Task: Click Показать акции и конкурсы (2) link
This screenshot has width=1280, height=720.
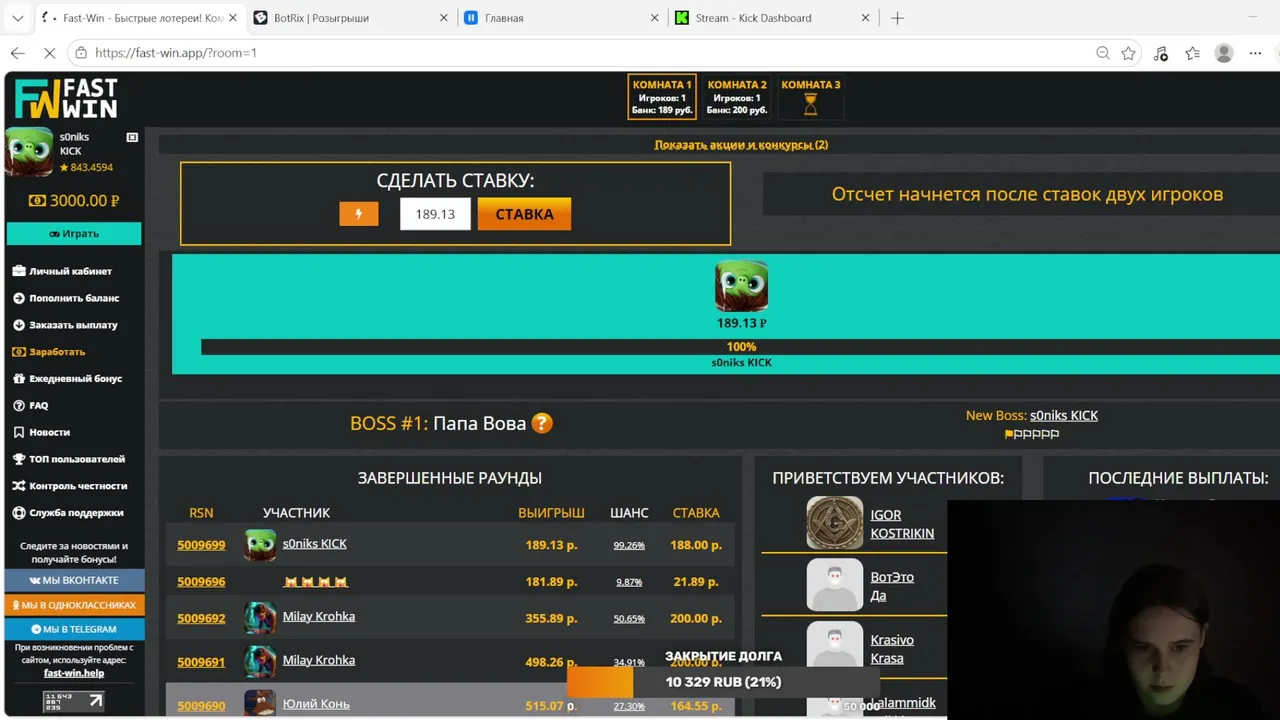Action: click(x=741, y=145)
